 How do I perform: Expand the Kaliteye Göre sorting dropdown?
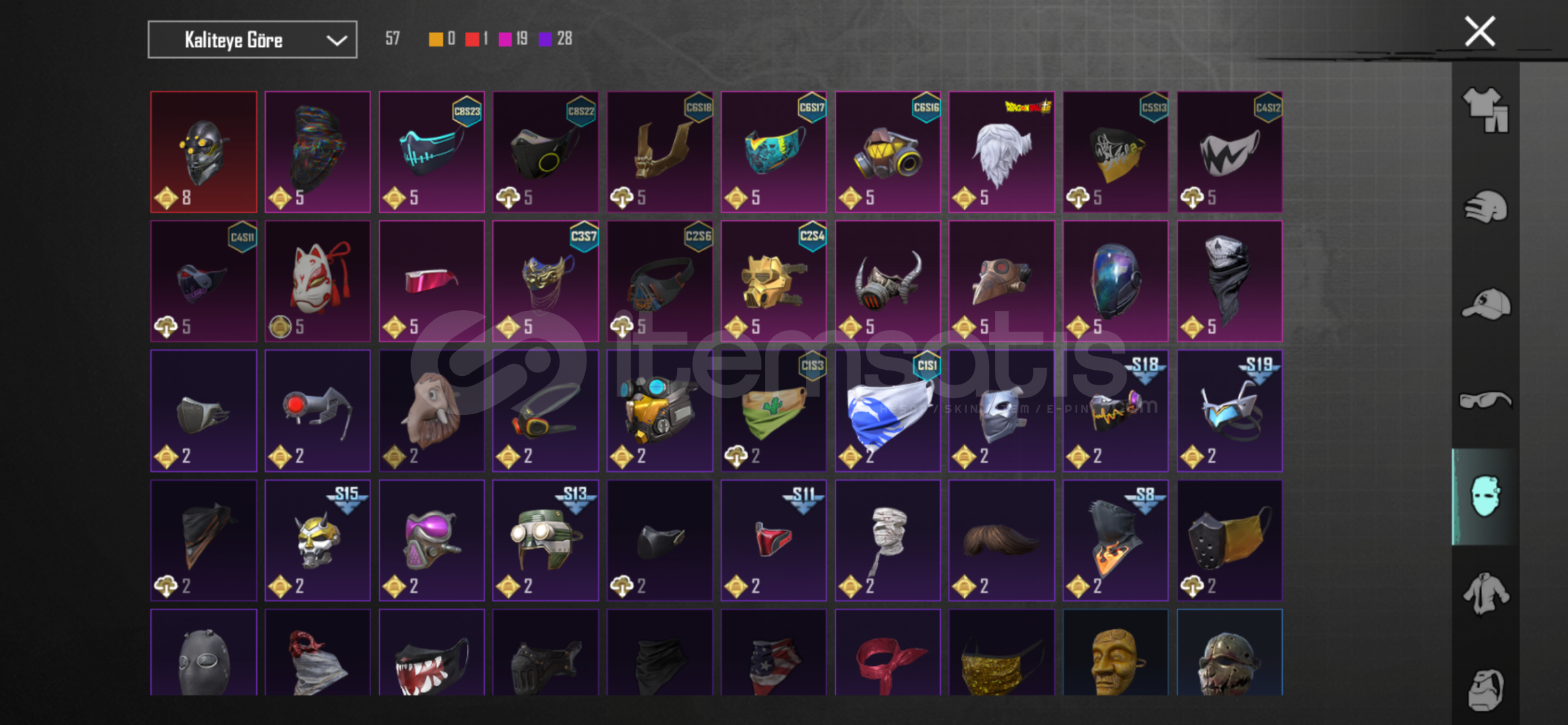(252, 40)
